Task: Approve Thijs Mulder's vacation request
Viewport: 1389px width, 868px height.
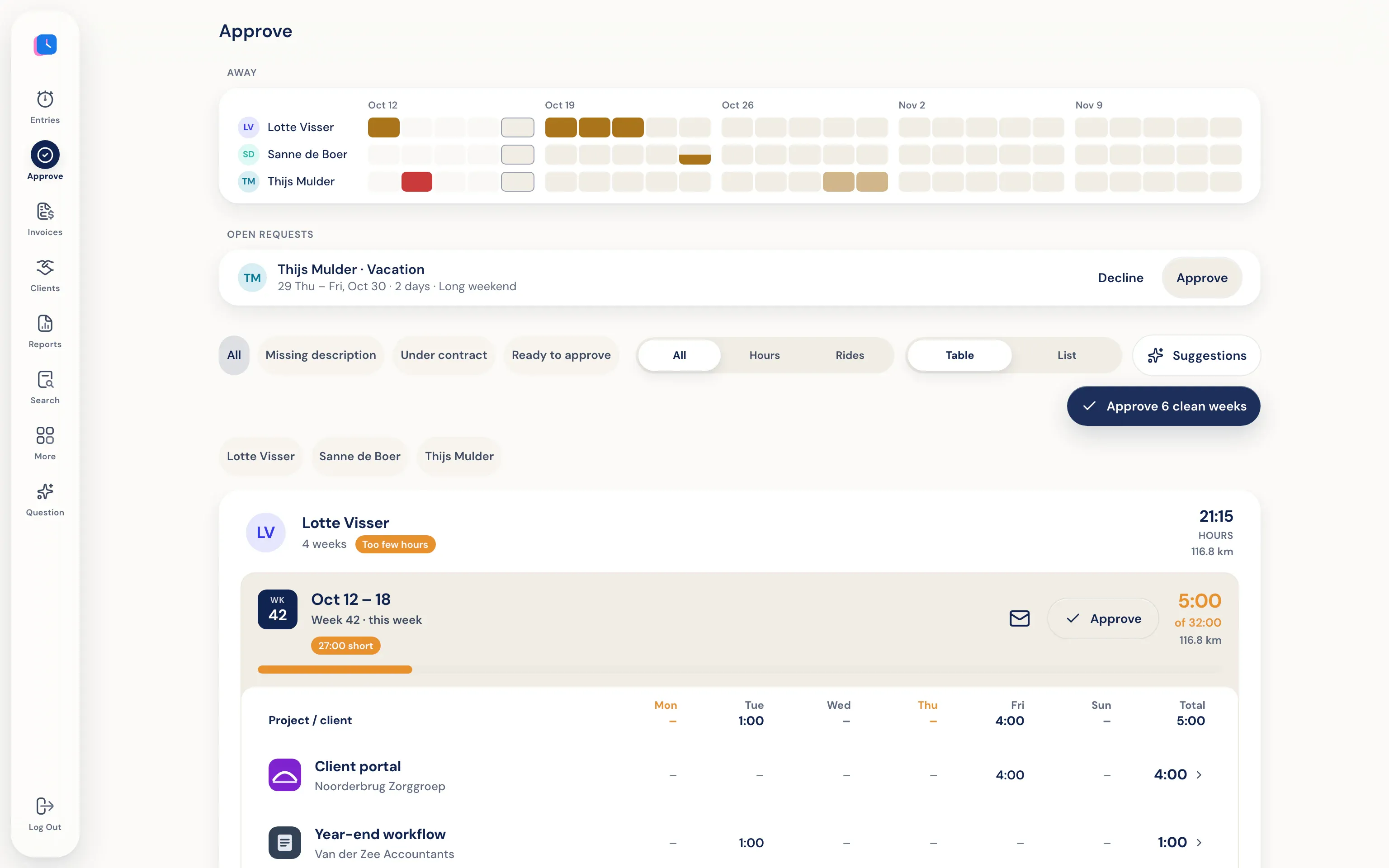Action: pyautogui.click(x=1202, y=278)
